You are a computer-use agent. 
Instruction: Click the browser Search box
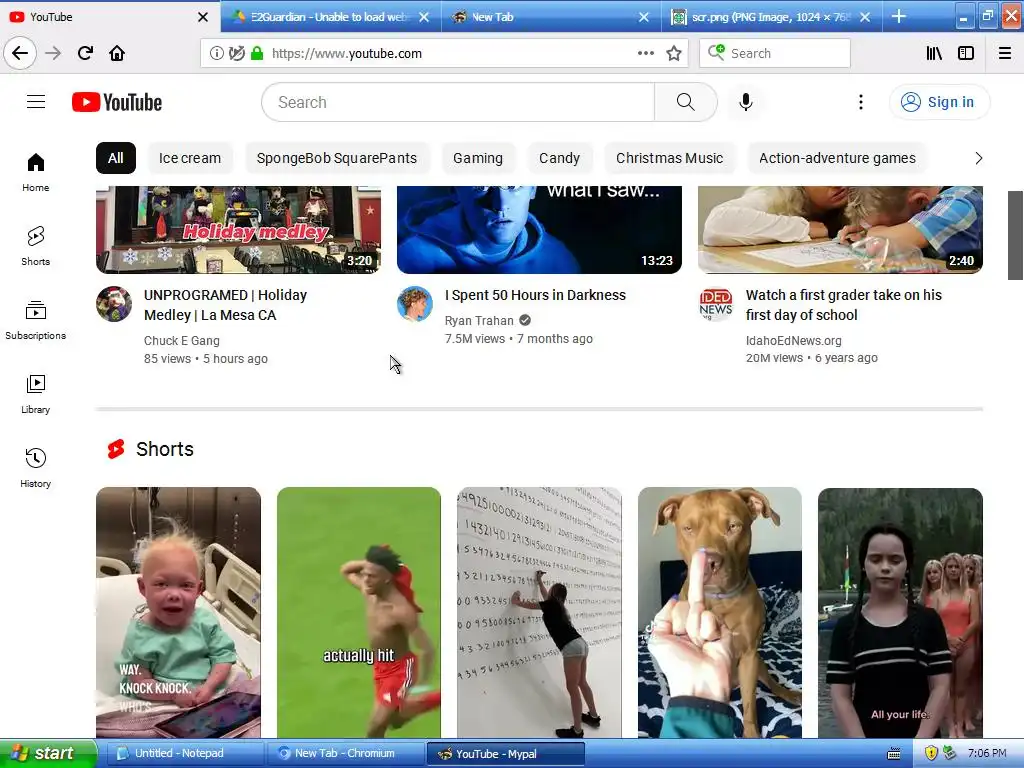[775, 53]
